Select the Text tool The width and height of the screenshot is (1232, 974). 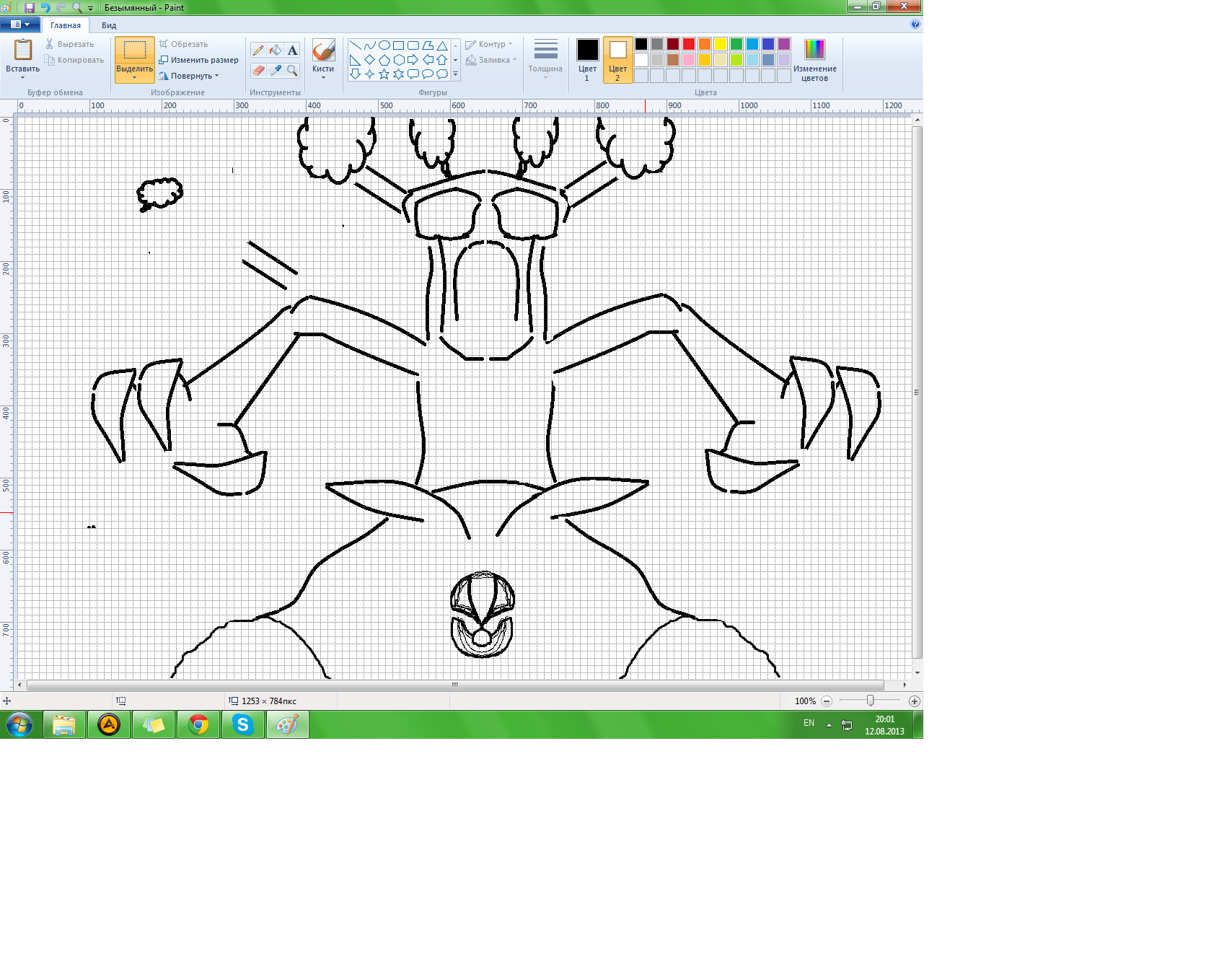pos(292,51)
